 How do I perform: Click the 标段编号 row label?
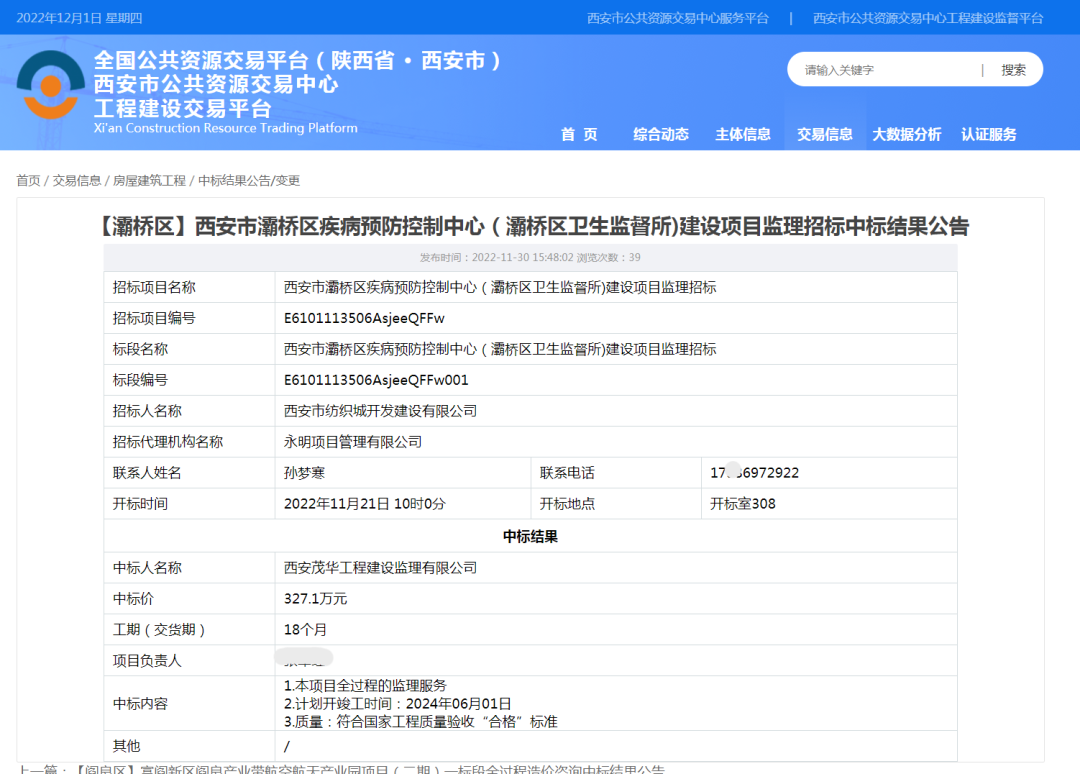pos(140,380)
